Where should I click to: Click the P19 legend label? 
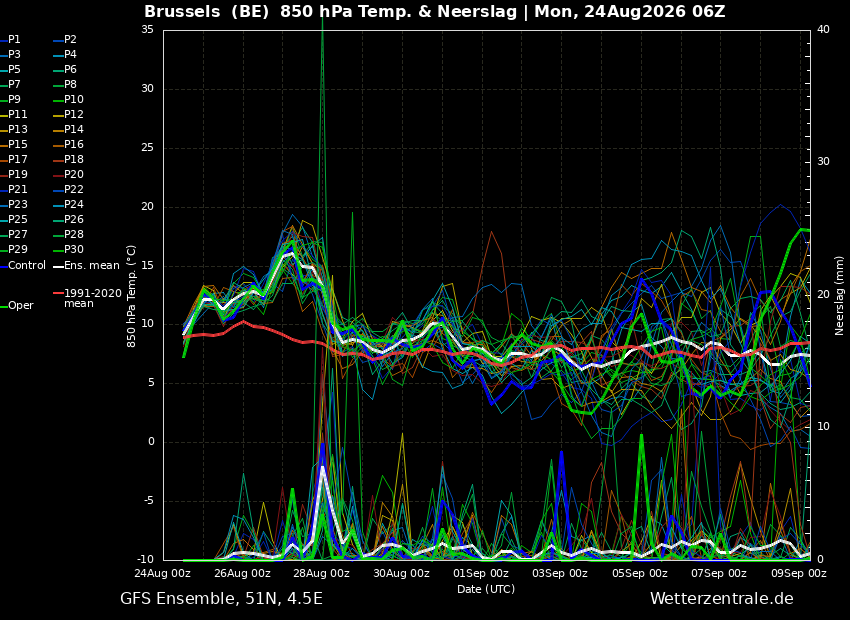pyautogui.click(x=17, y=175)
